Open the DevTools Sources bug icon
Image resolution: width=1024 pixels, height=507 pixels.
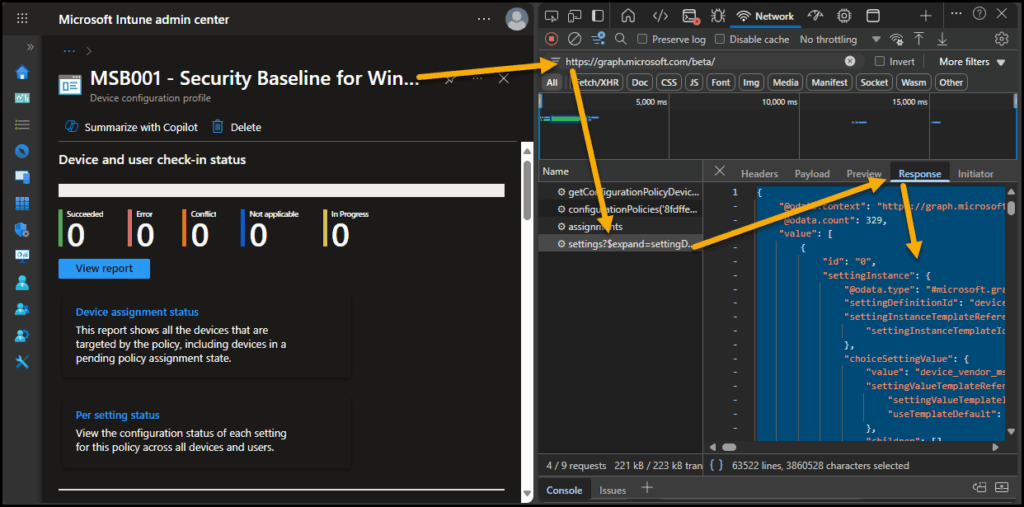[x=718, y=16]
